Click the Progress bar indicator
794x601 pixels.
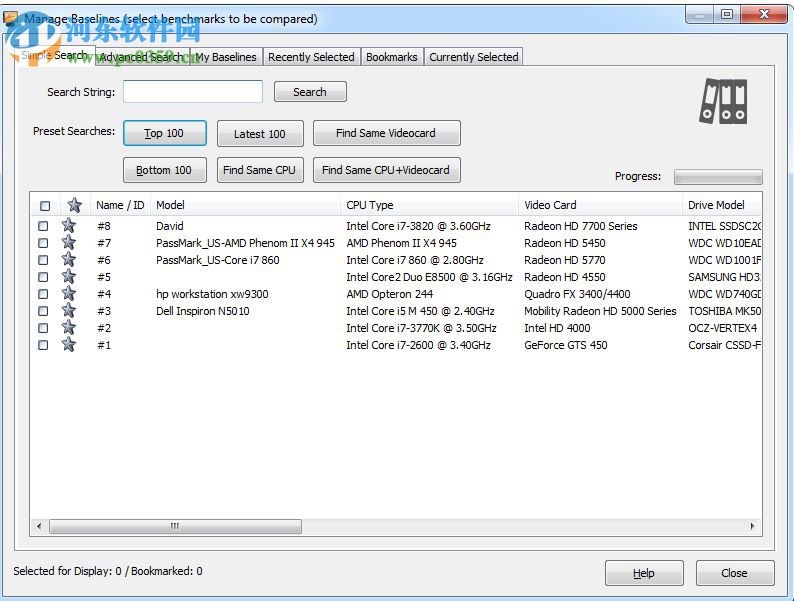718,177
